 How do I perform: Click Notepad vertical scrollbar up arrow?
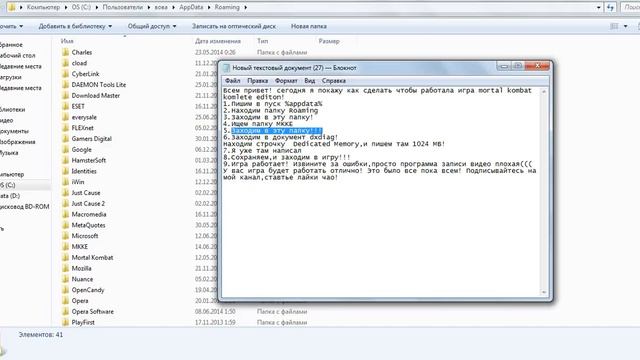(544, 92)
